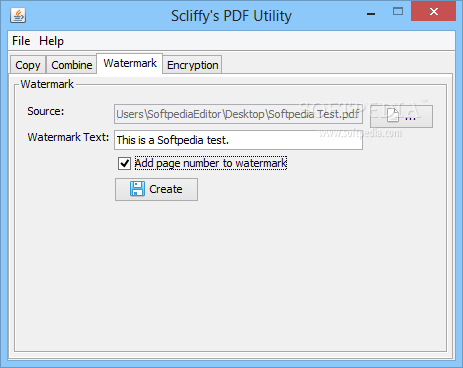This screenshot has width=463, height=368.
Task: Click the 'Watermark Text:' label
Action: tap(68, 137)
